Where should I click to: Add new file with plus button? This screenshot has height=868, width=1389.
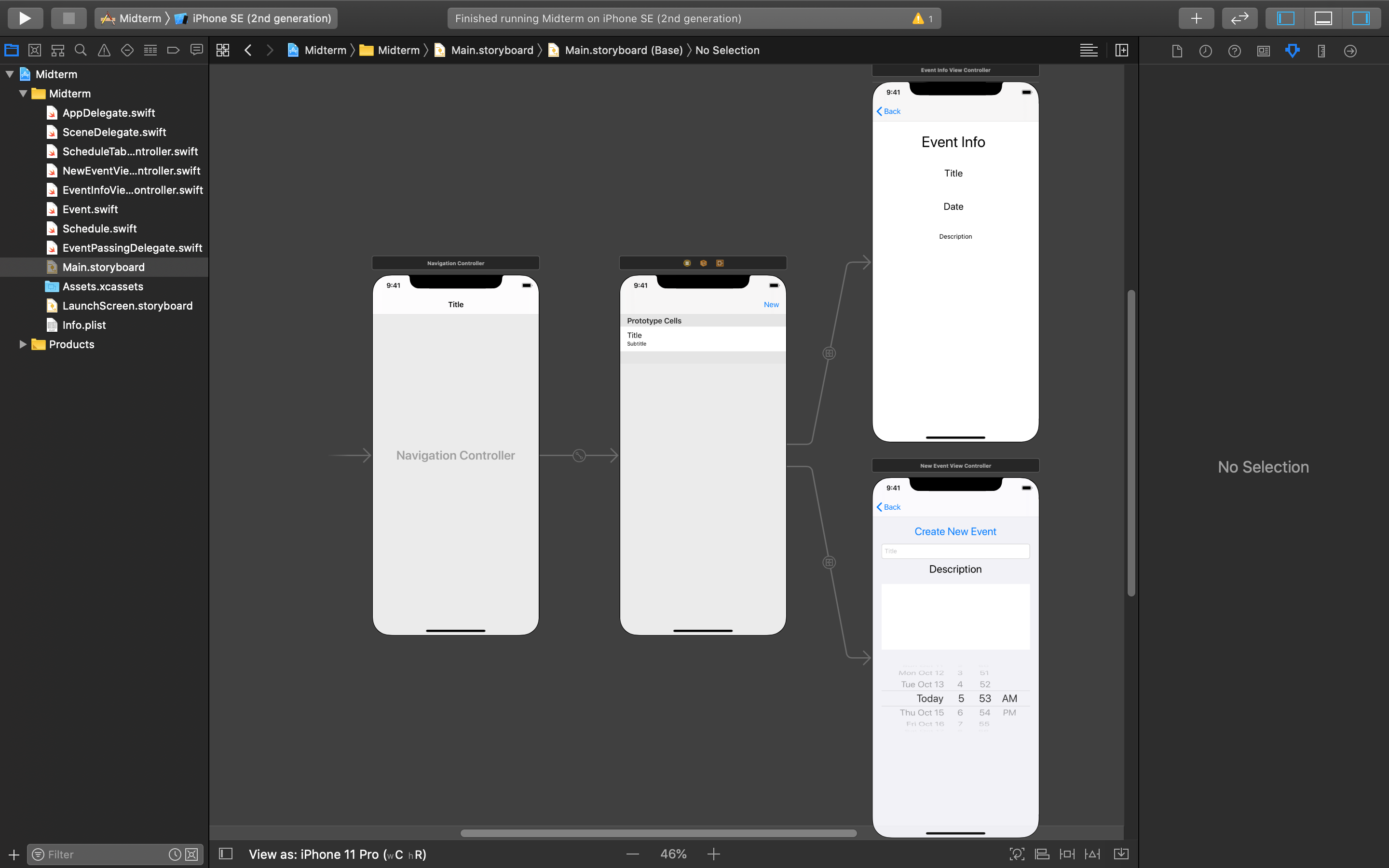(14, 855)
